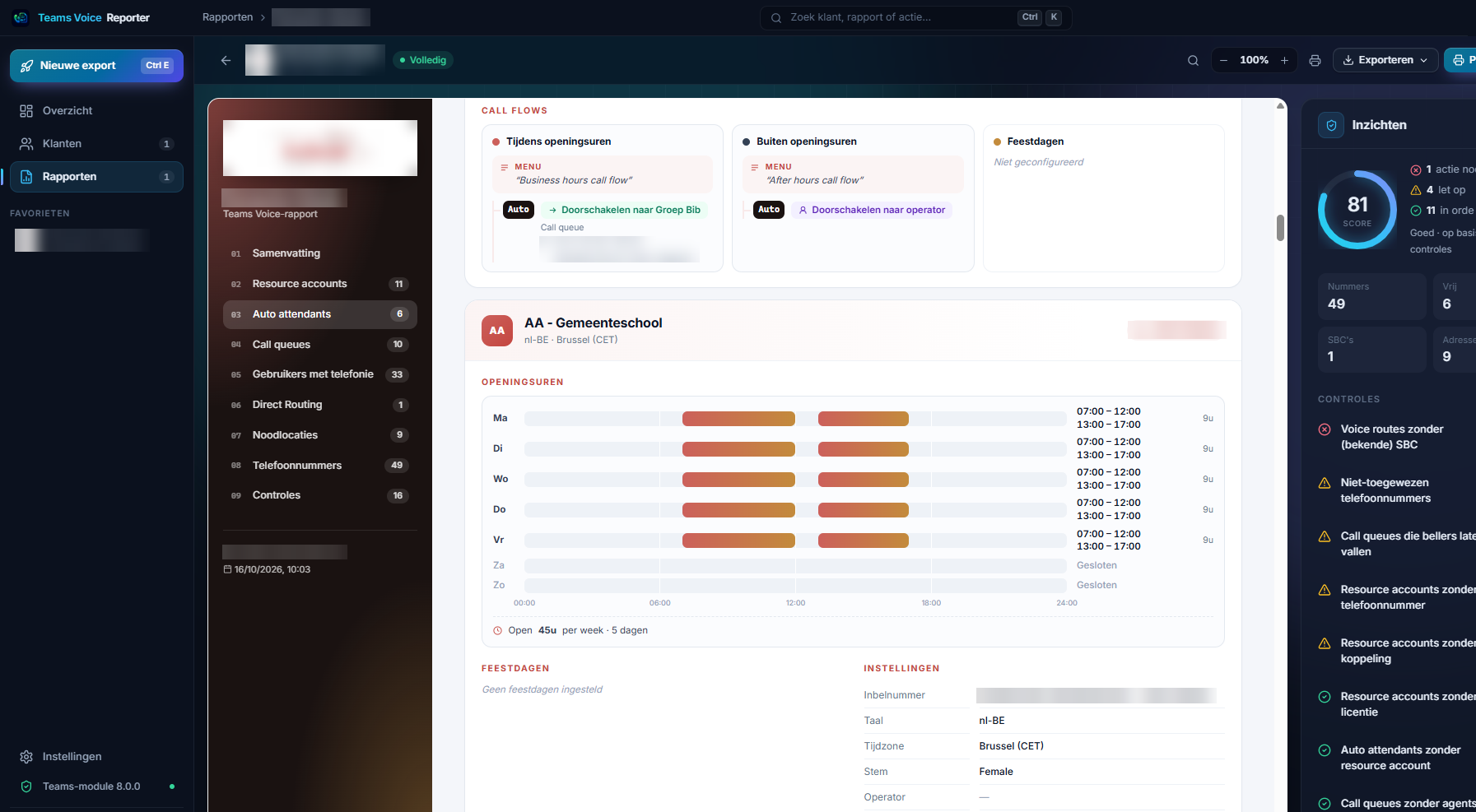The height and width of the screenshot is (812, 1476).
Task: Open Controles section in report nav
Action: click(x=319, y=495)
